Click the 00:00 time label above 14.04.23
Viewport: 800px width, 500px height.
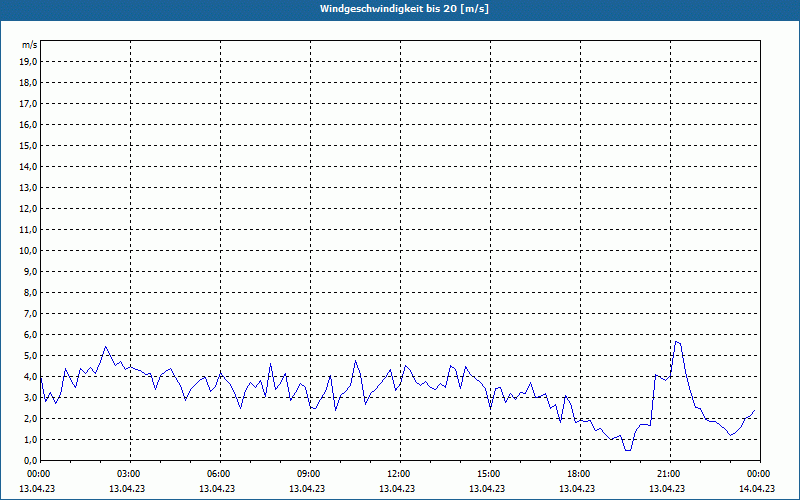[x=758, y=474]
